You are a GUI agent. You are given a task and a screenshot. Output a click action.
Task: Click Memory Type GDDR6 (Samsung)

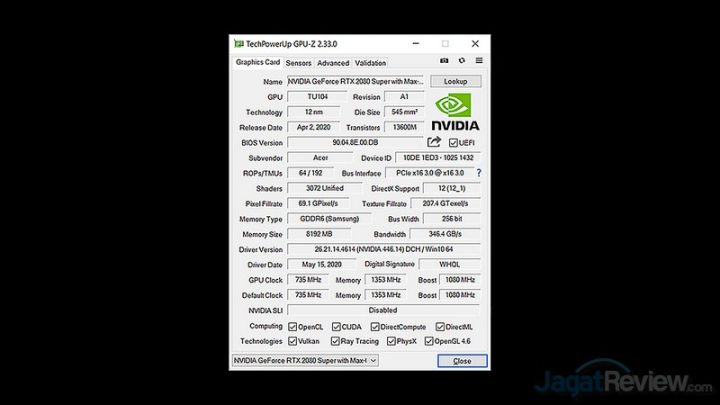pyautogui.click(x=329, y=219)
